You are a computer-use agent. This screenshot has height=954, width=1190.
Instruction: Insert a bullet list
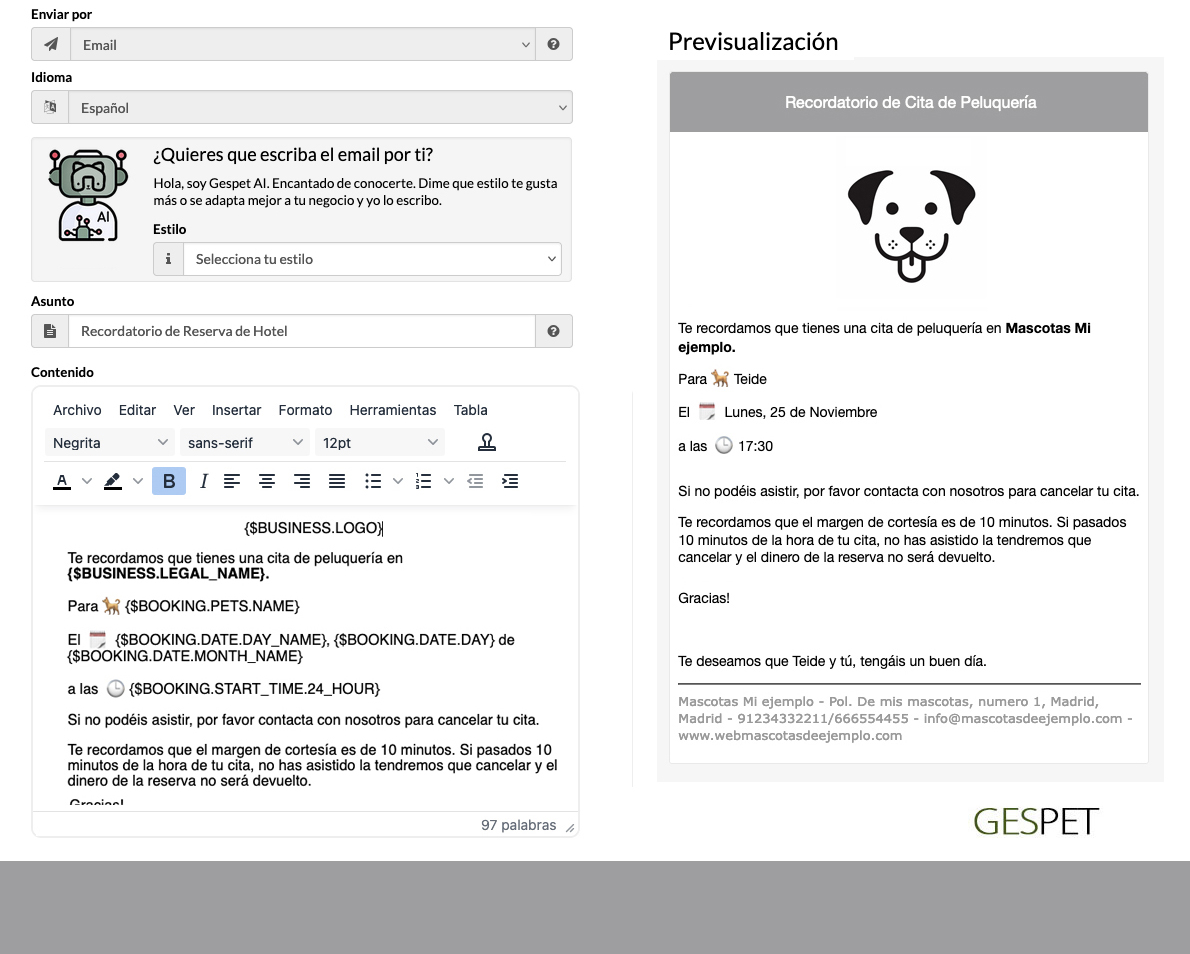click(x=373, y=481)
